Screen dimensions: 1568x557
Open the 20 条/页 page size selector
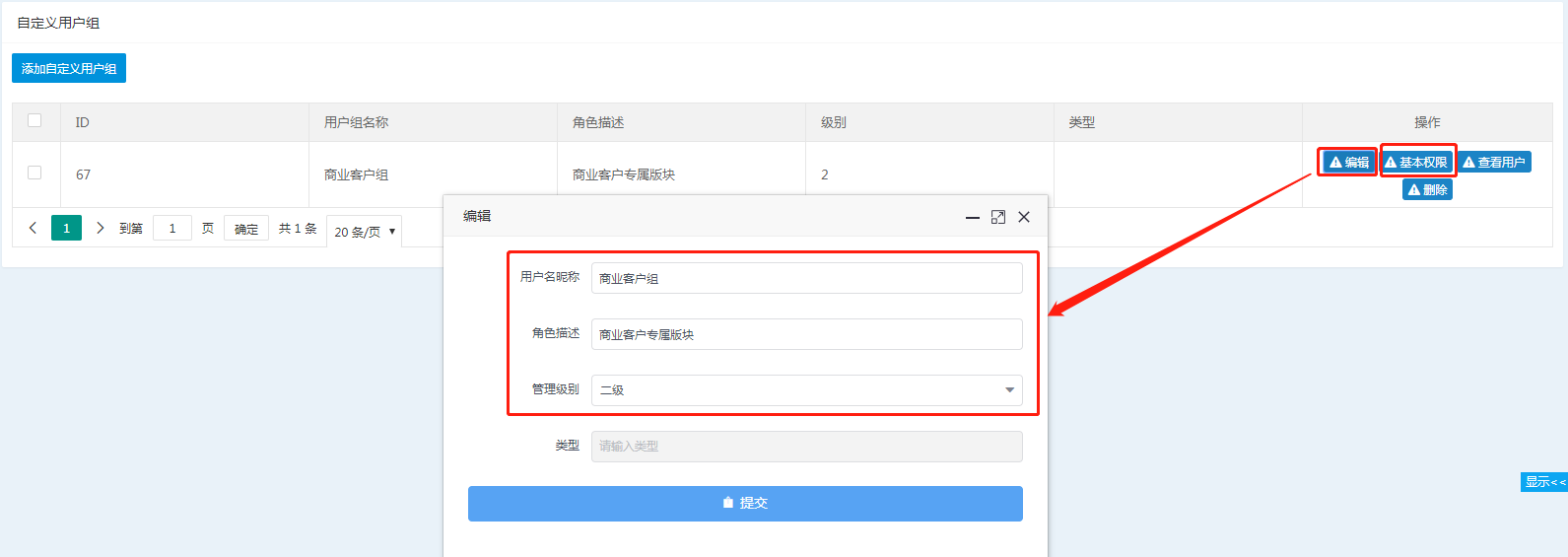[x=364, y=232]
